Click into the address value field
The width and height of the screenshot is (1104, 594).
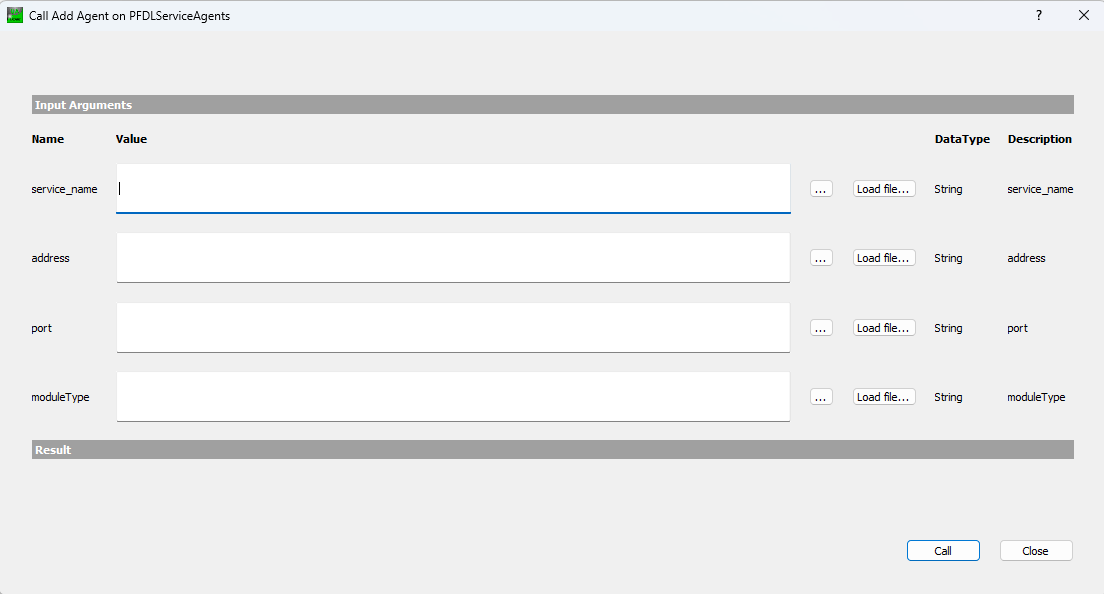pos(453,258)
